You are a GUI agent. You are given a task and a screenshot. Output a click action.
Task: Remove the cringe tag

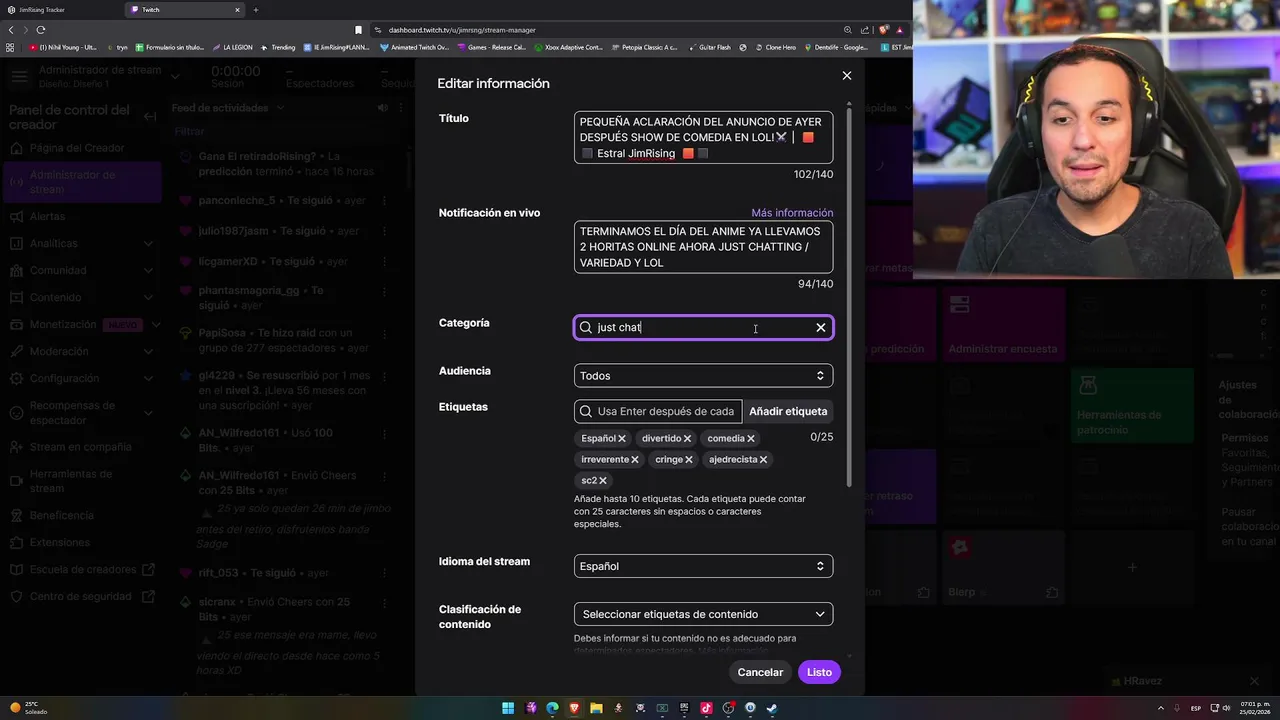[x=689, y=460]
